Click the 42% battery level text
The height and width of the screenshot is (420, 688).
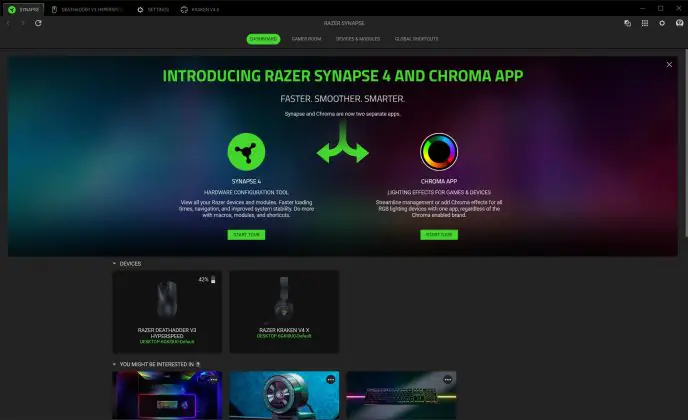203,280
